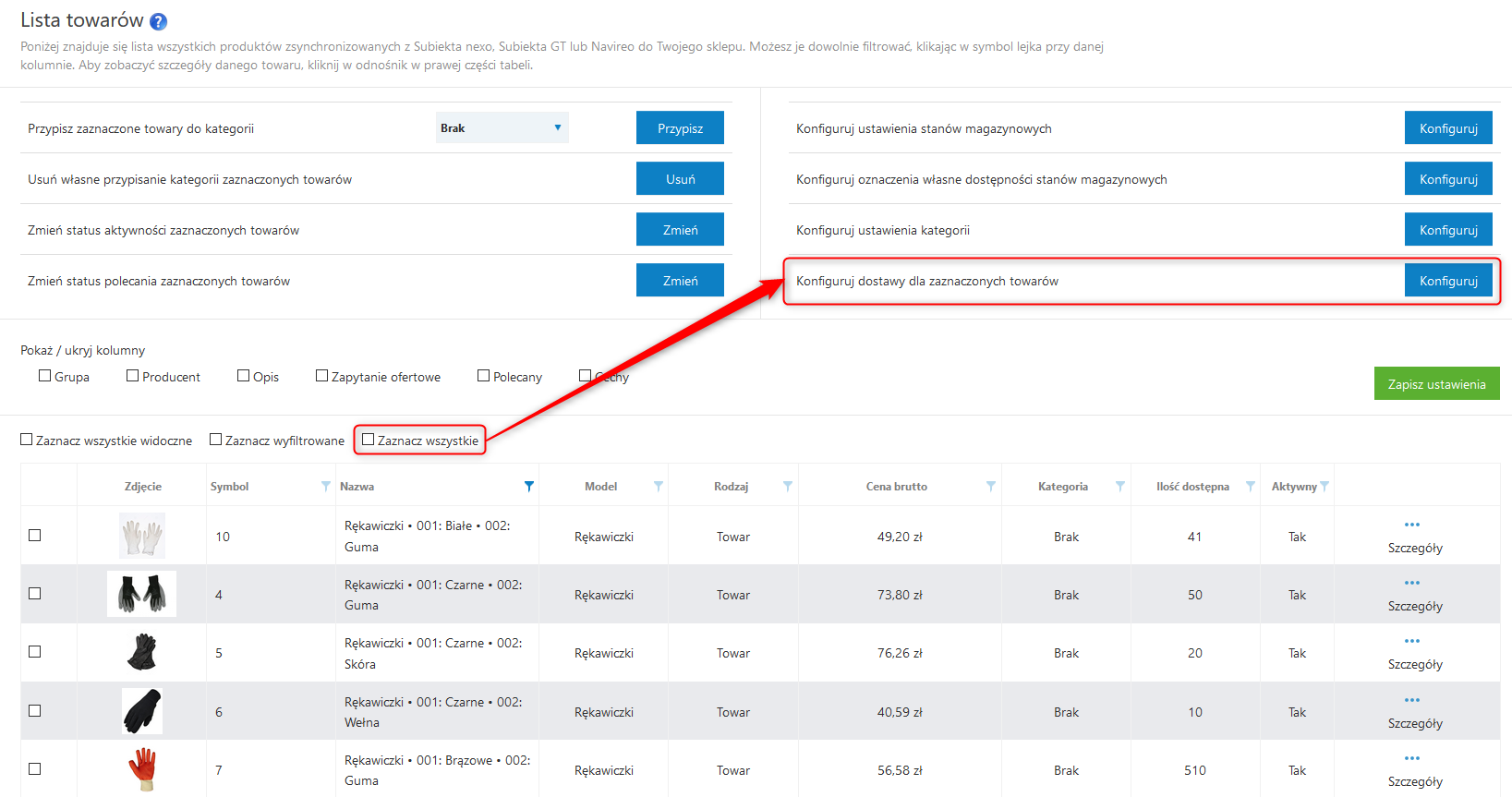Click the white gloves product thumbnail

click(x=142, y=536)
